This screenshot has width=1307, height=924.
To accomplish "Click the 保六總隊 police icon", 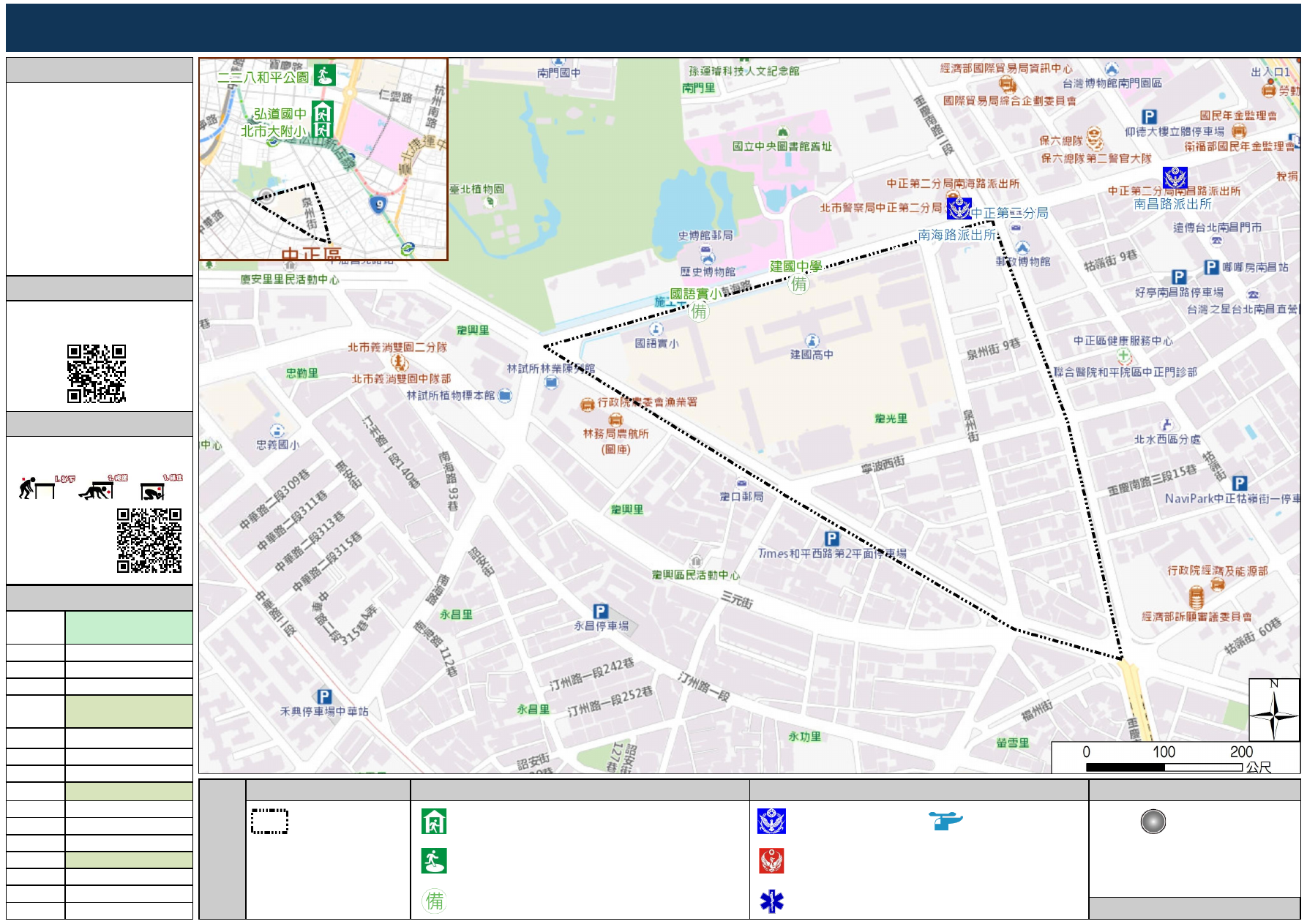I will click(1094, 138).
